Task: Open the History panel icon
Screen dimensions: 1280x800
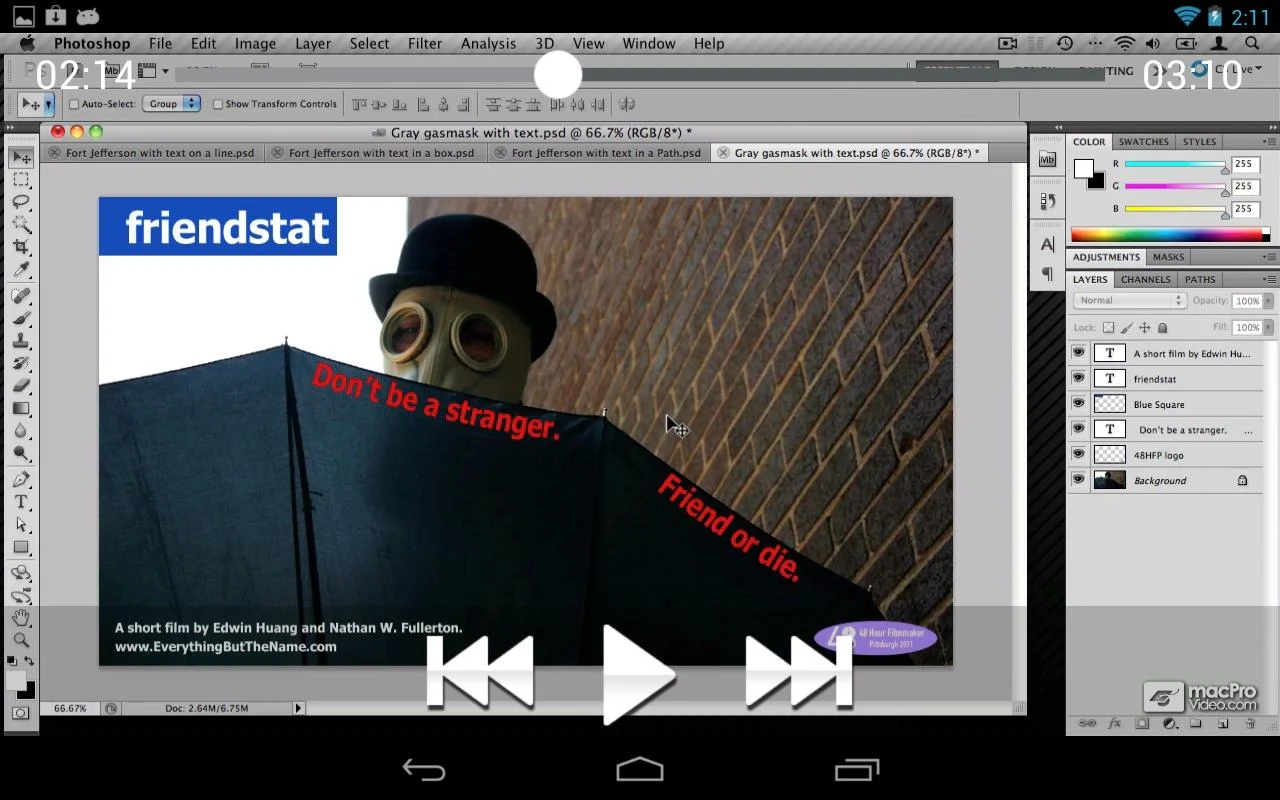Action: tap(1047, 201)
